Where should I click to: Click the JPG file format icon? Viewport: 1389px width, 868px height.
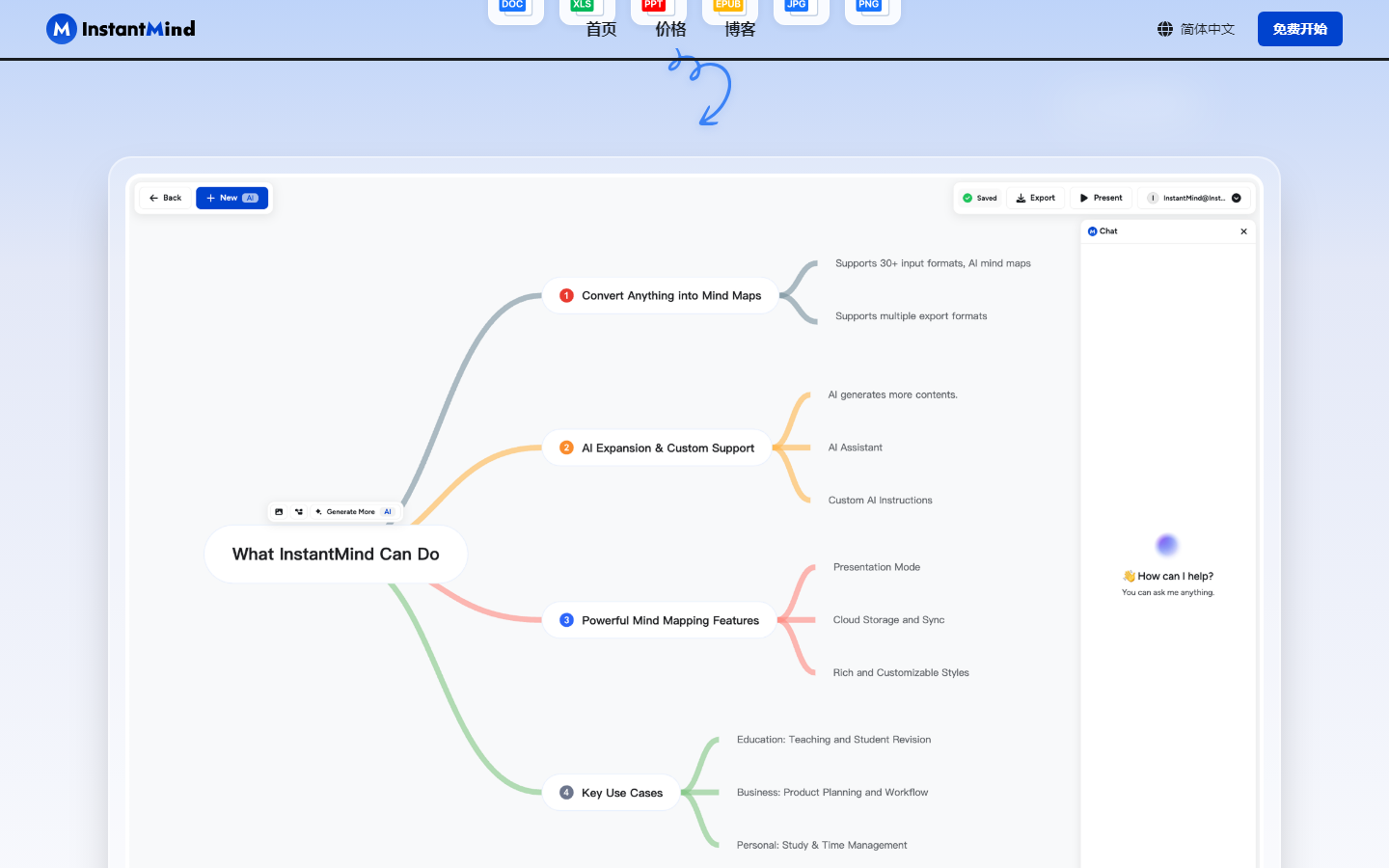click(x=802, y=10)
